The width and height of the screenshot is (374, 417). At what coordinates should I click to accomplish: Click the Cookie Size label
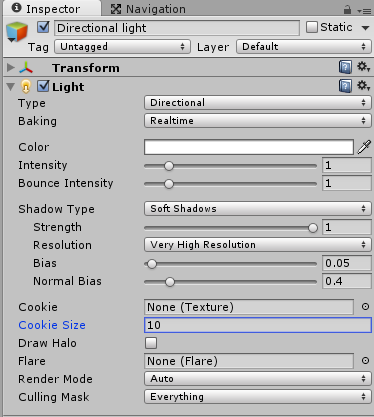pyautogui.click(x=52, y=325)
